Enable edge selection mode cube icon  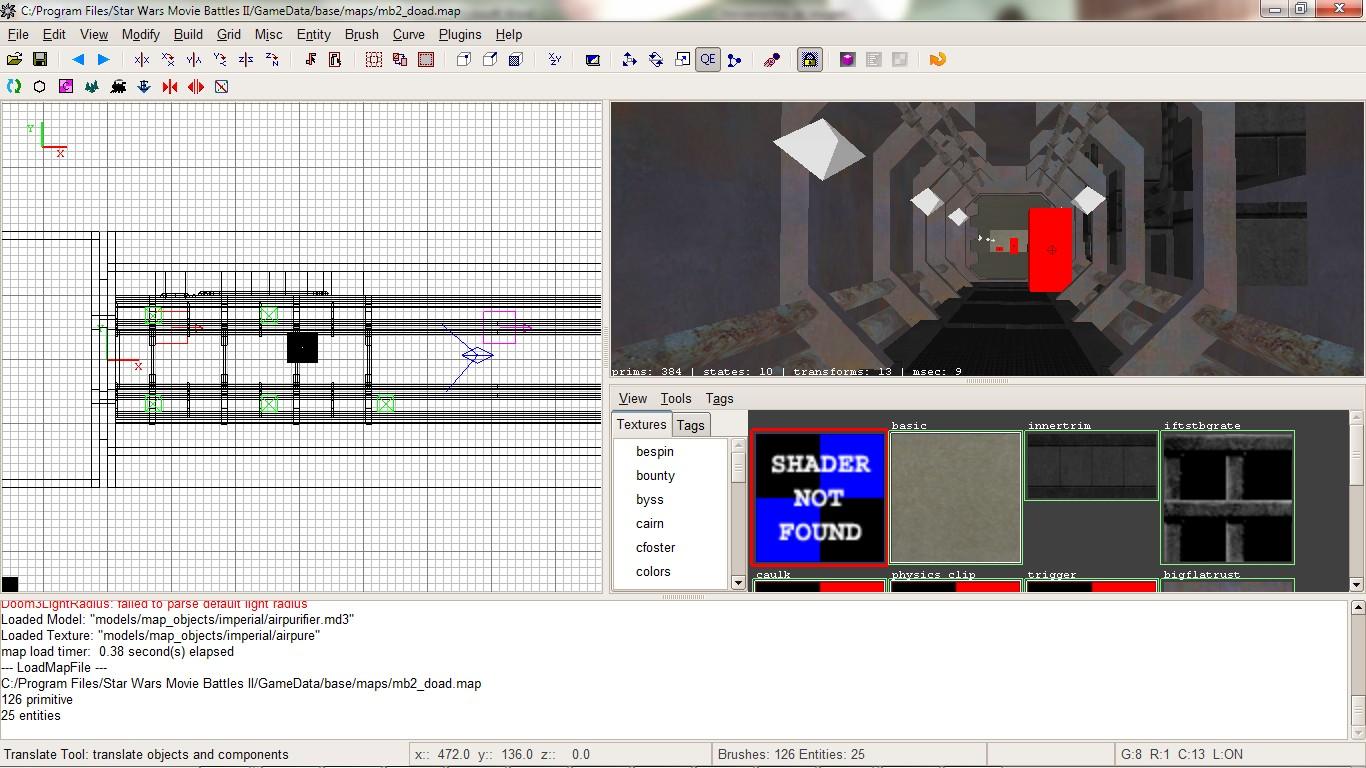[x=490, y=60]
